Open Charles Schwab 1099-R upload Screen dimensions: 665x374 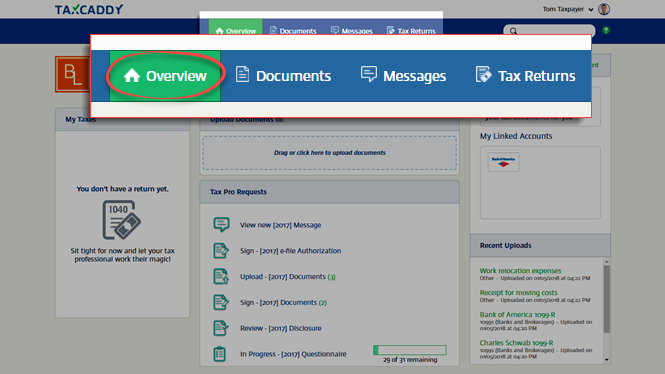pyautogui.click(x=516, y=343)
